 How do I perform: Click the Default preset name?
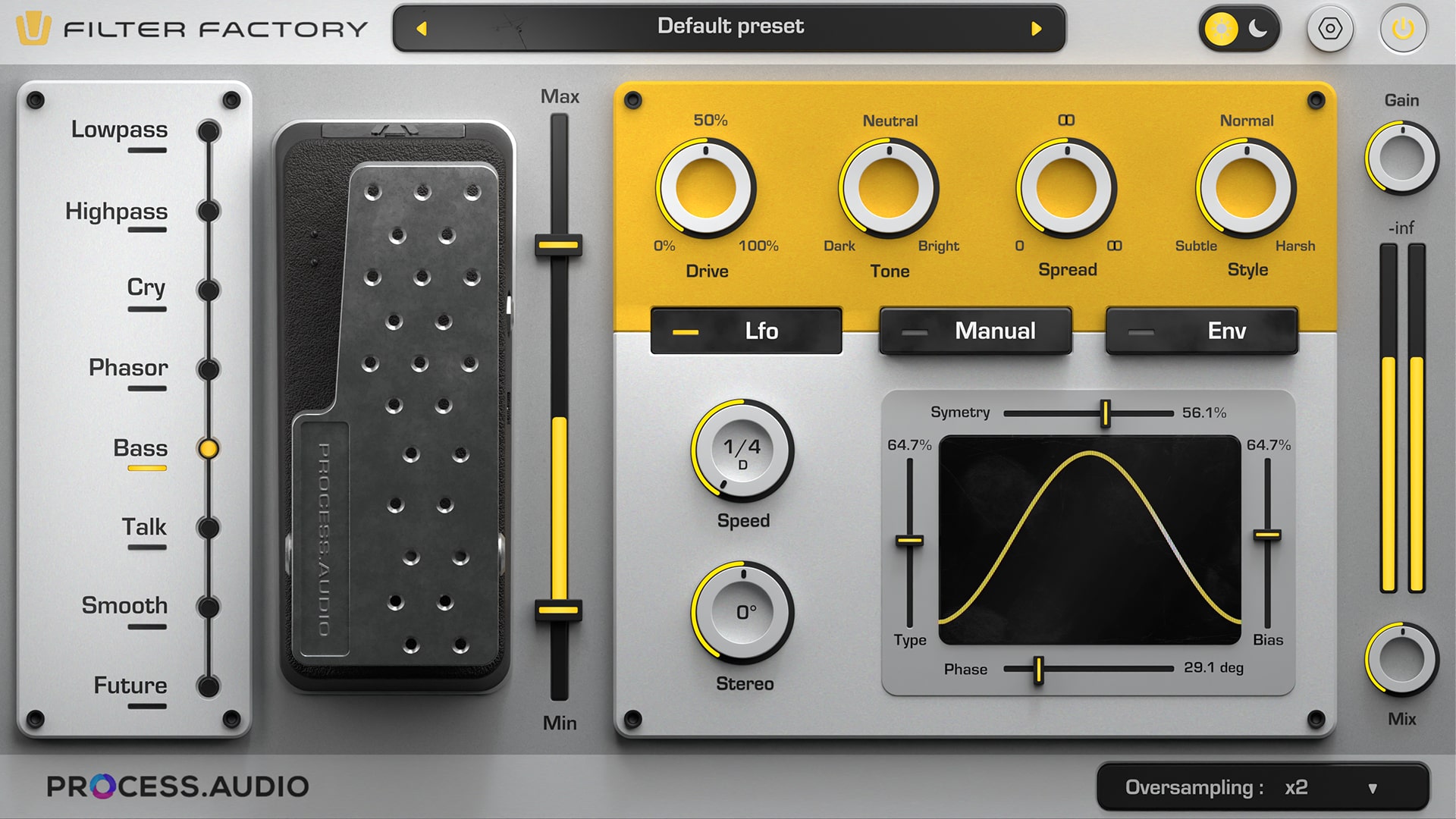(x=730, y=27)
